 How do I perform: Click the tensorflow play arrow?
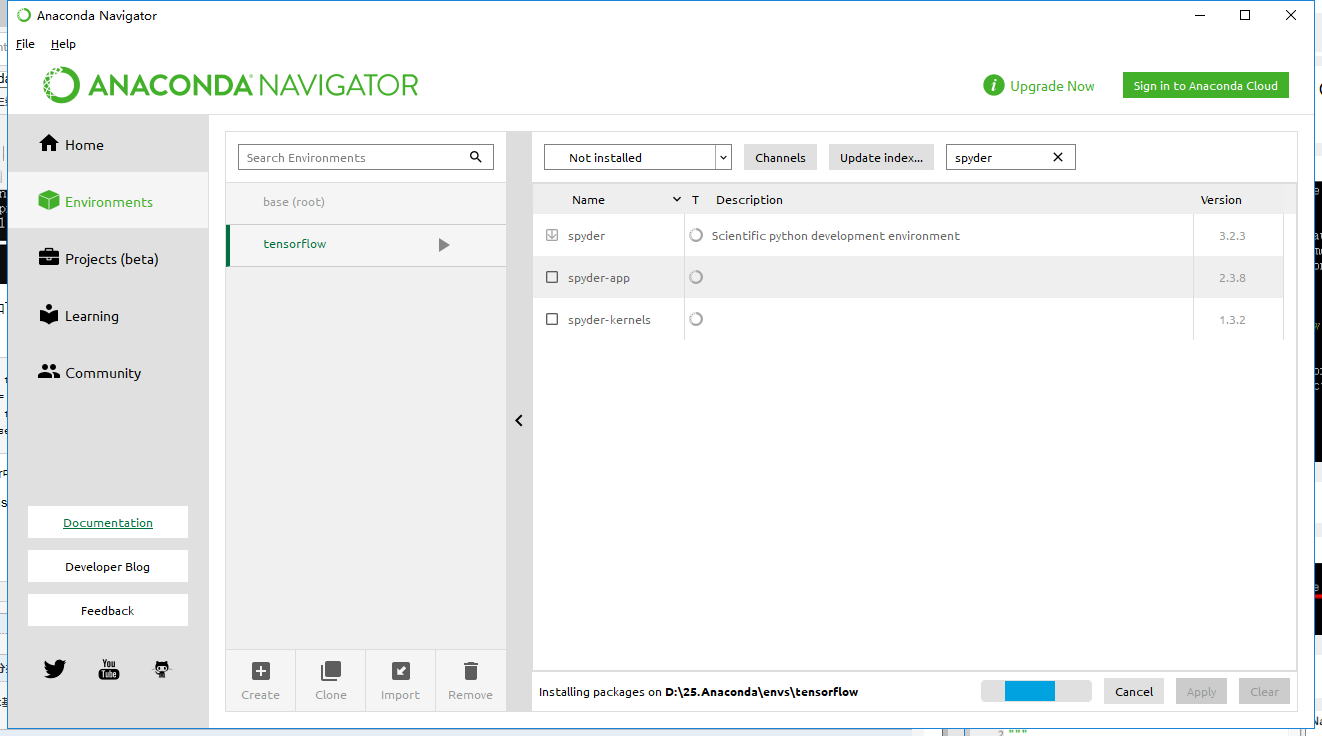pyautogui.click(x=444, y=245)
